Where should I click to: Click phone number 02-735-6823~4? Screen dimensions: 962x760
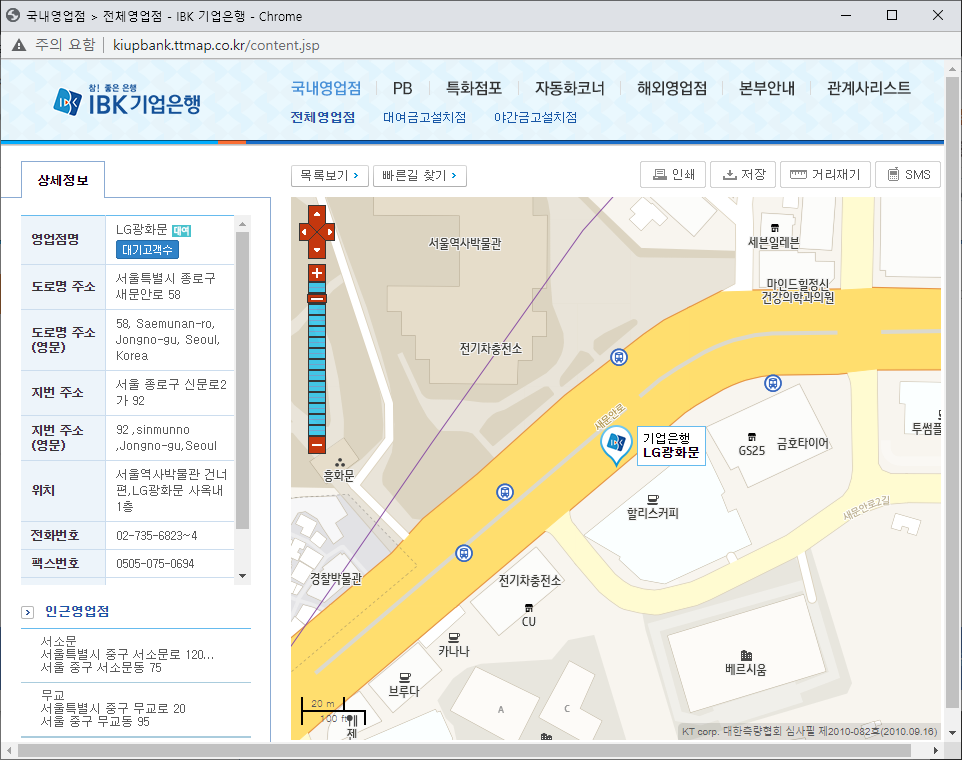pyautogui.click(x=157, y=536)
